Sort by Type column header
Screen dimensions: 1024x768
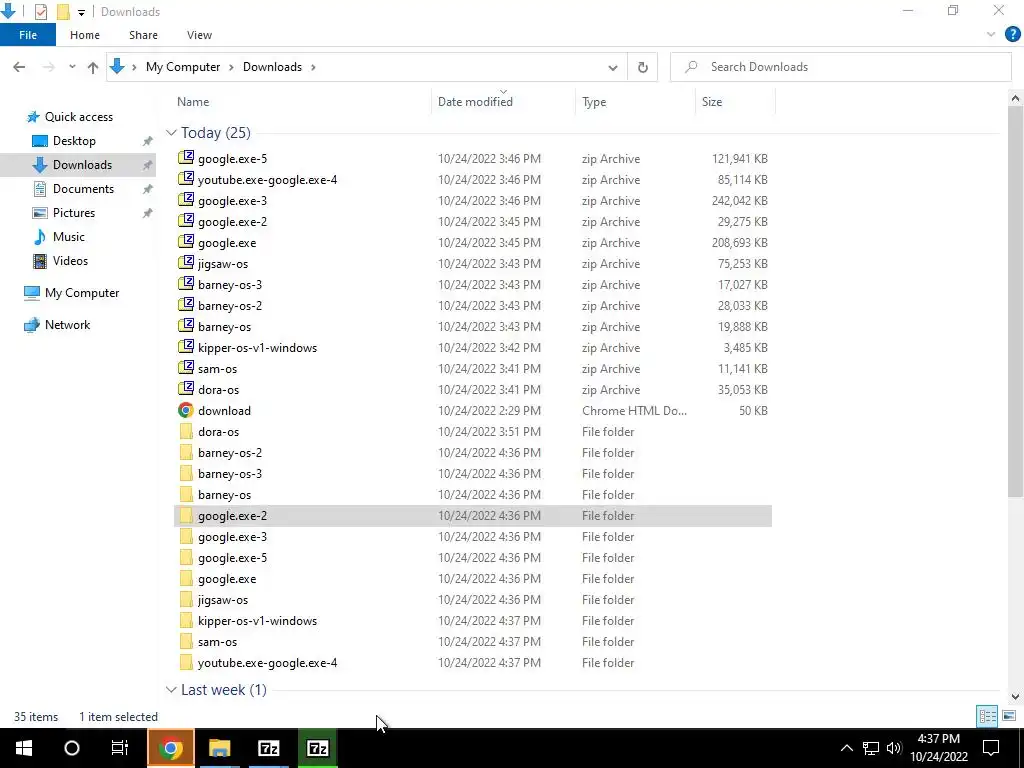point(594,102)
